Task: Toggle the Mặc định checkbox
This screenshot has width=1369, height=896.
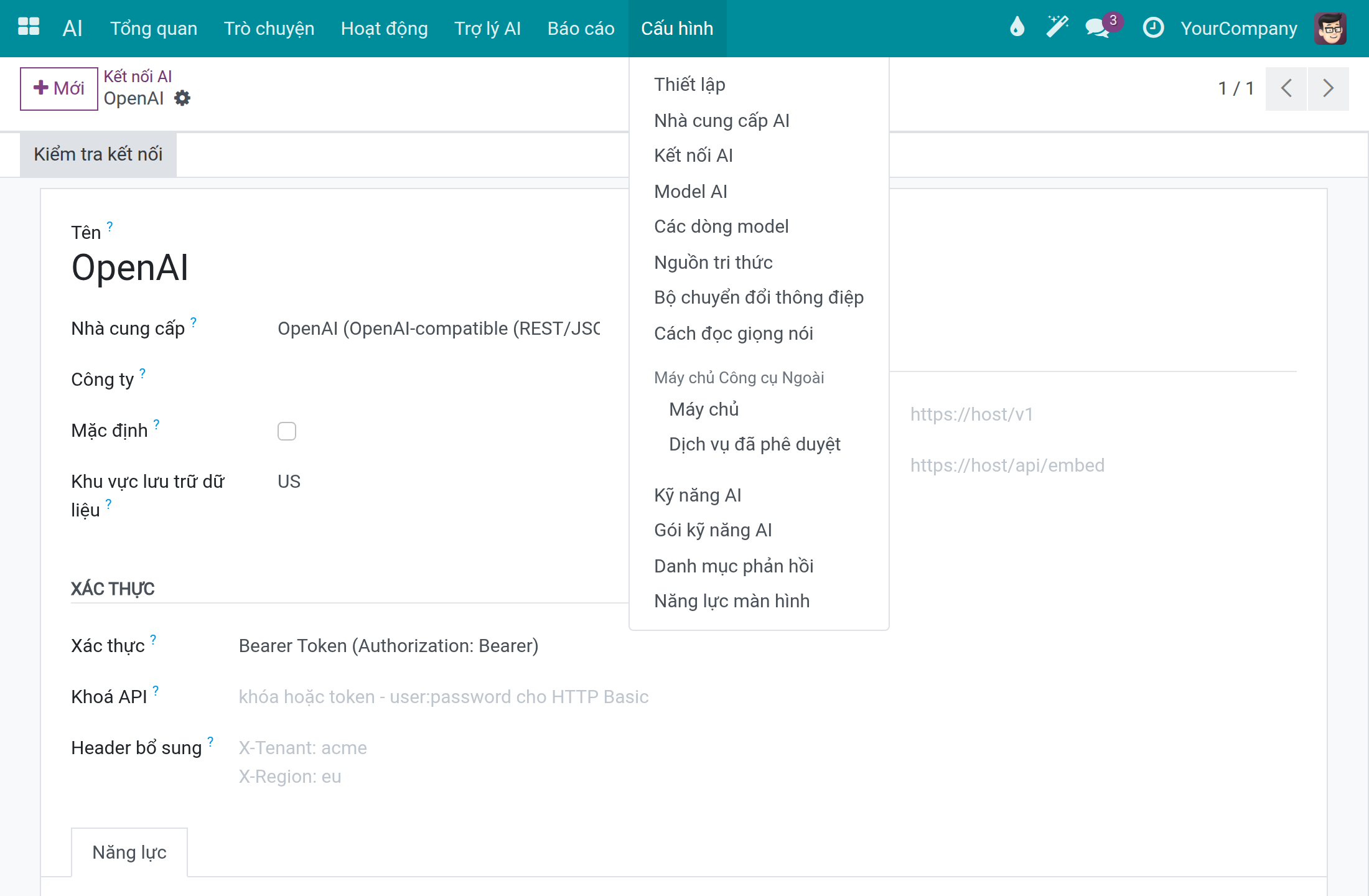Action: pos(287,431)
